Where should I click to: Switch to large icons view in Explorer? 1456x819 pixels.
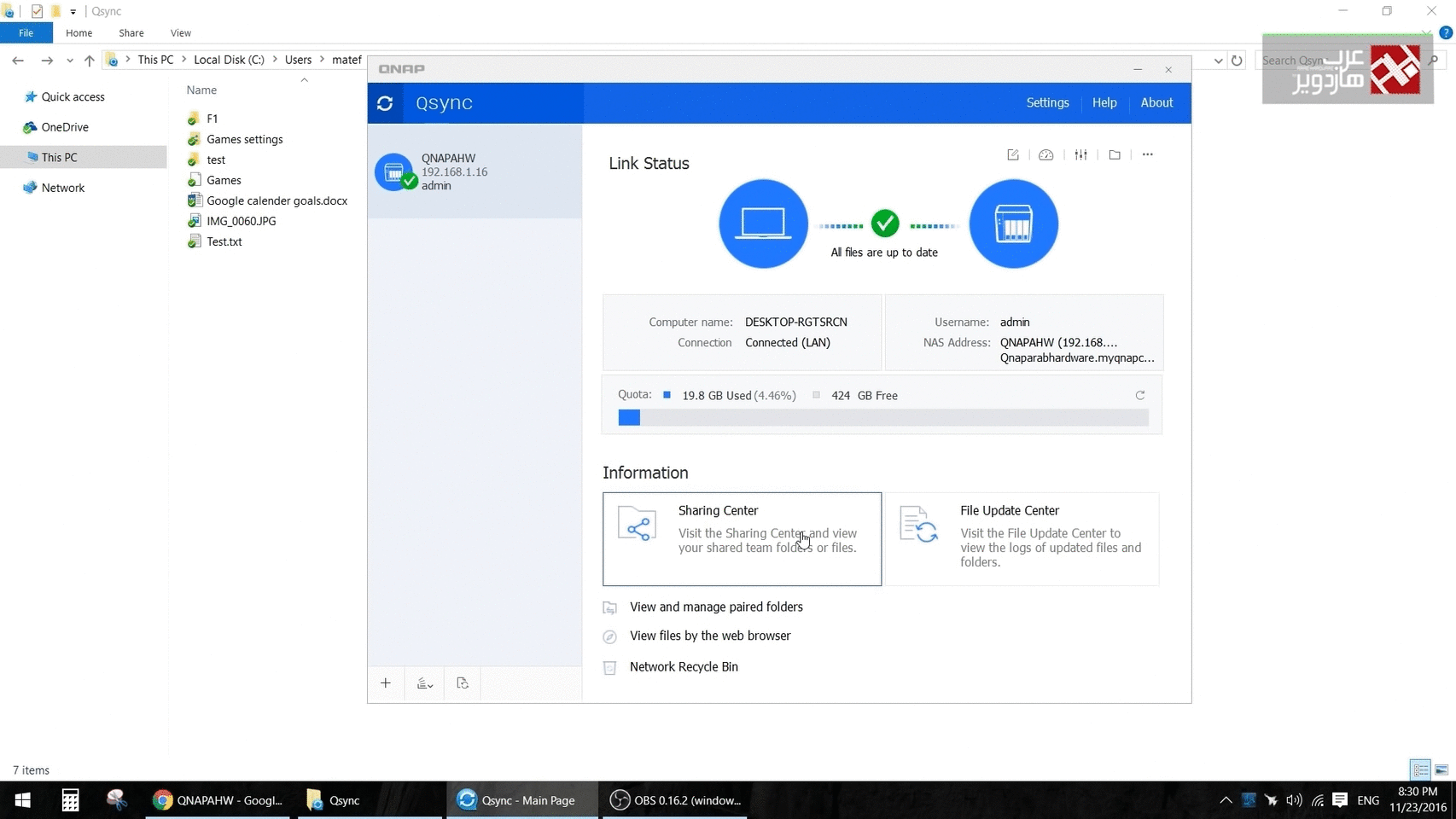1441,770
